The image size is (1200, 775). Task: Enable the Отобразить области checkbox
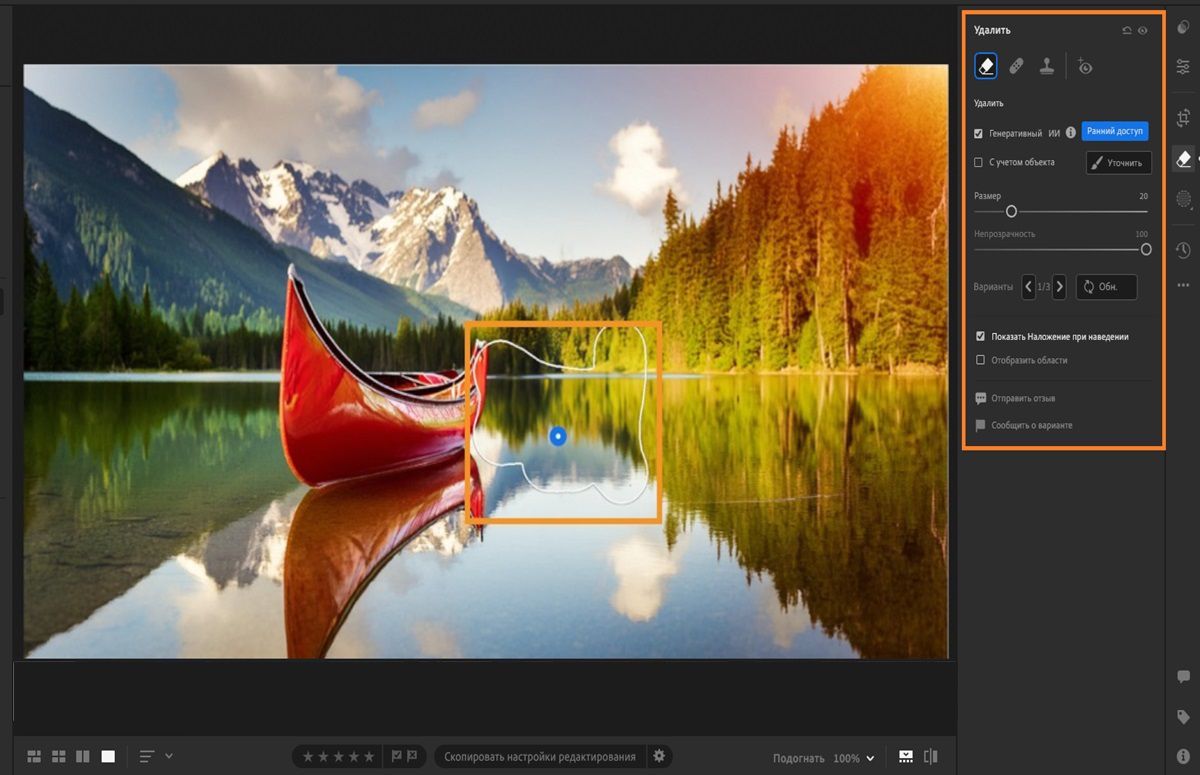[980, 360]
